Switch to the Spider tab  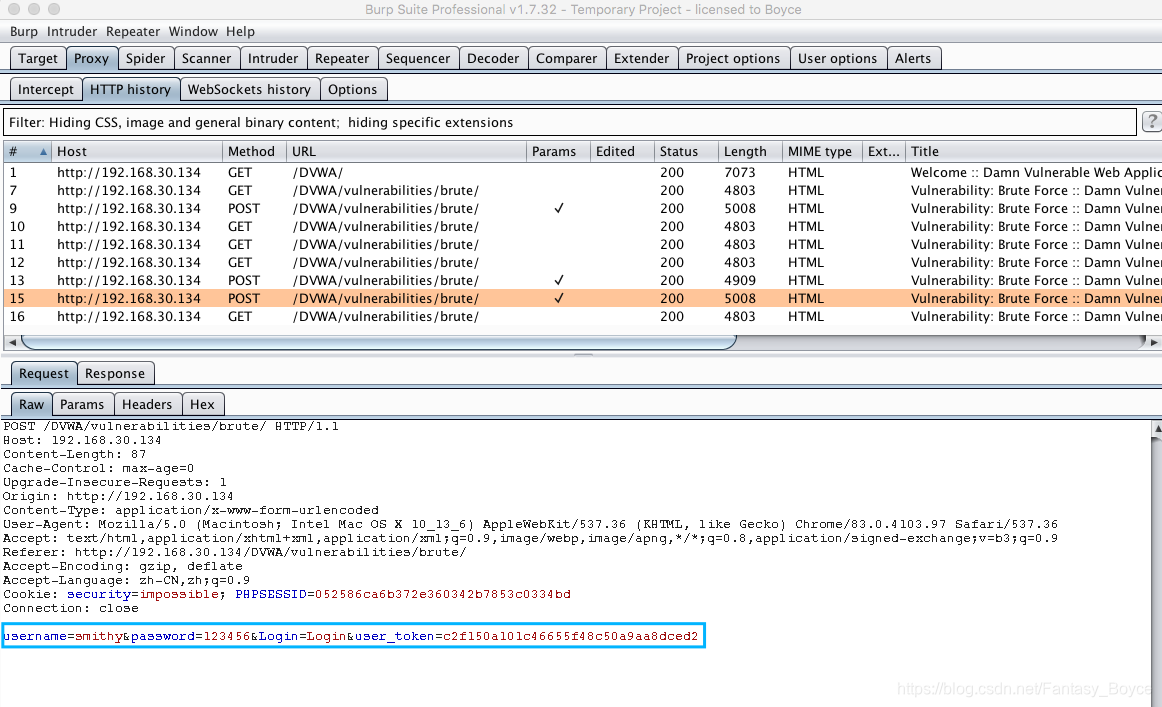[145, 59]
